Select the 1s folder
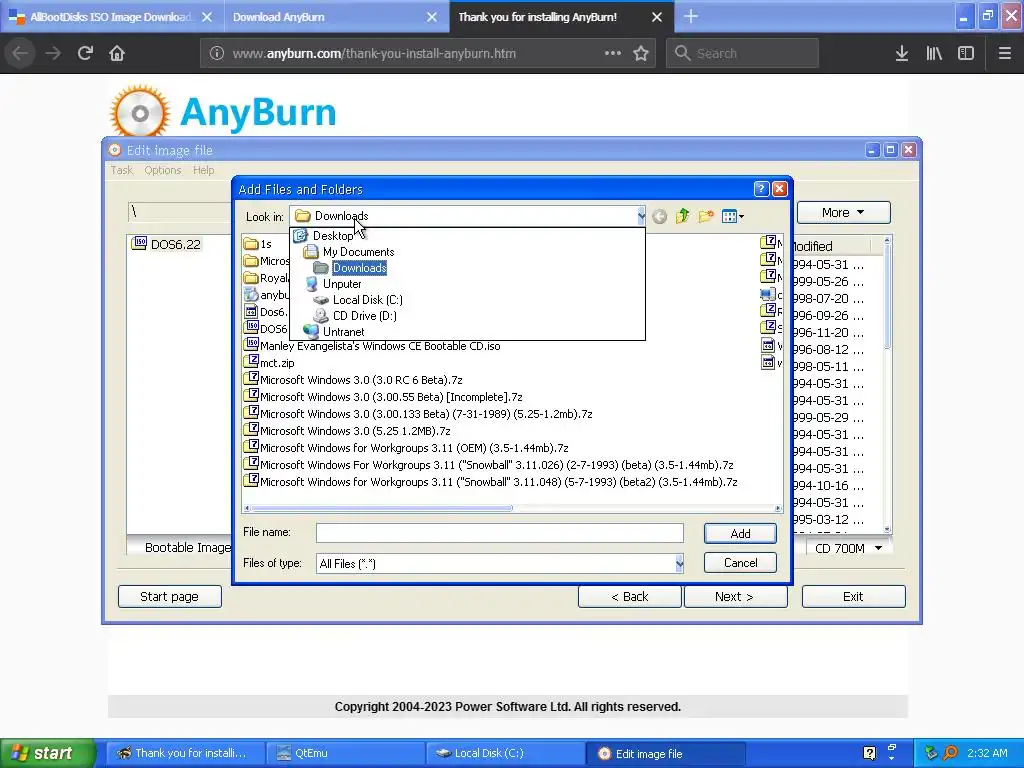The height and width of the screenshot is (768, 1024). (259, 244)
